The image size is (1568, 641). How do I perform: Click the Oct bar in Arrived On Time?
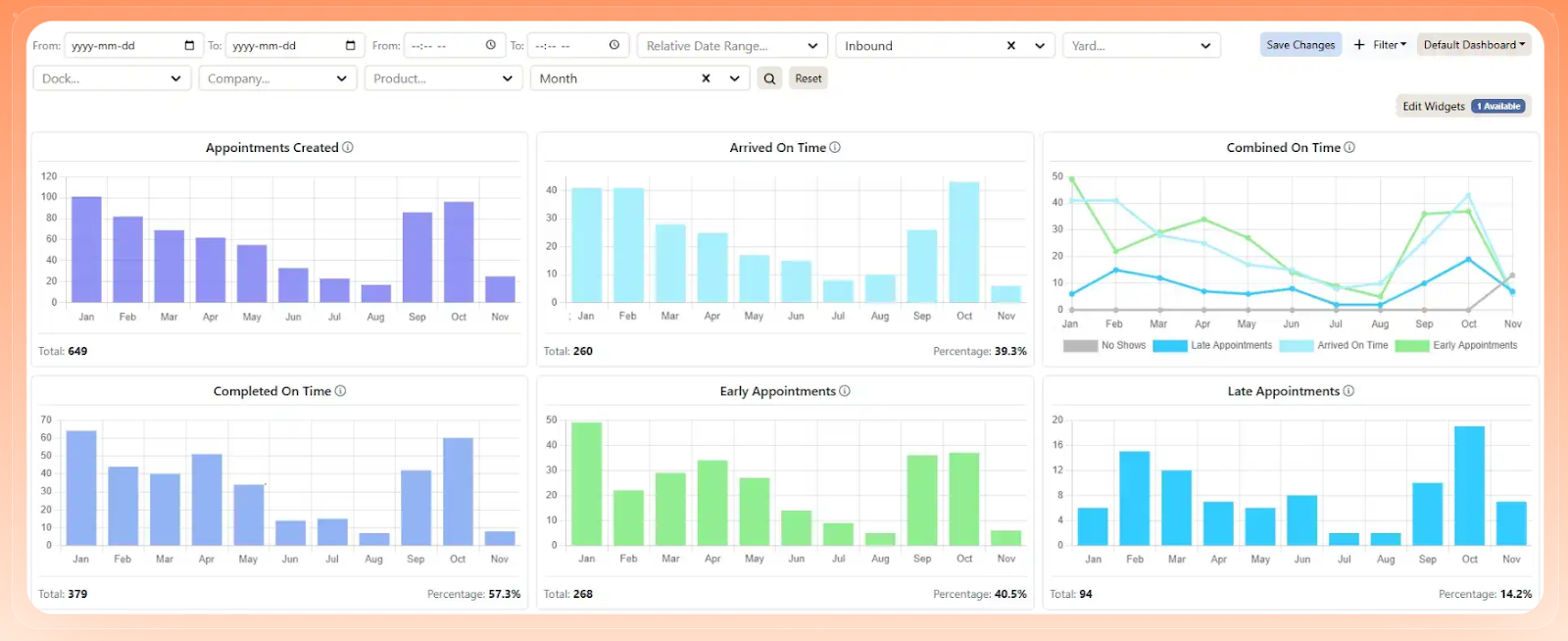click(964, 242)
